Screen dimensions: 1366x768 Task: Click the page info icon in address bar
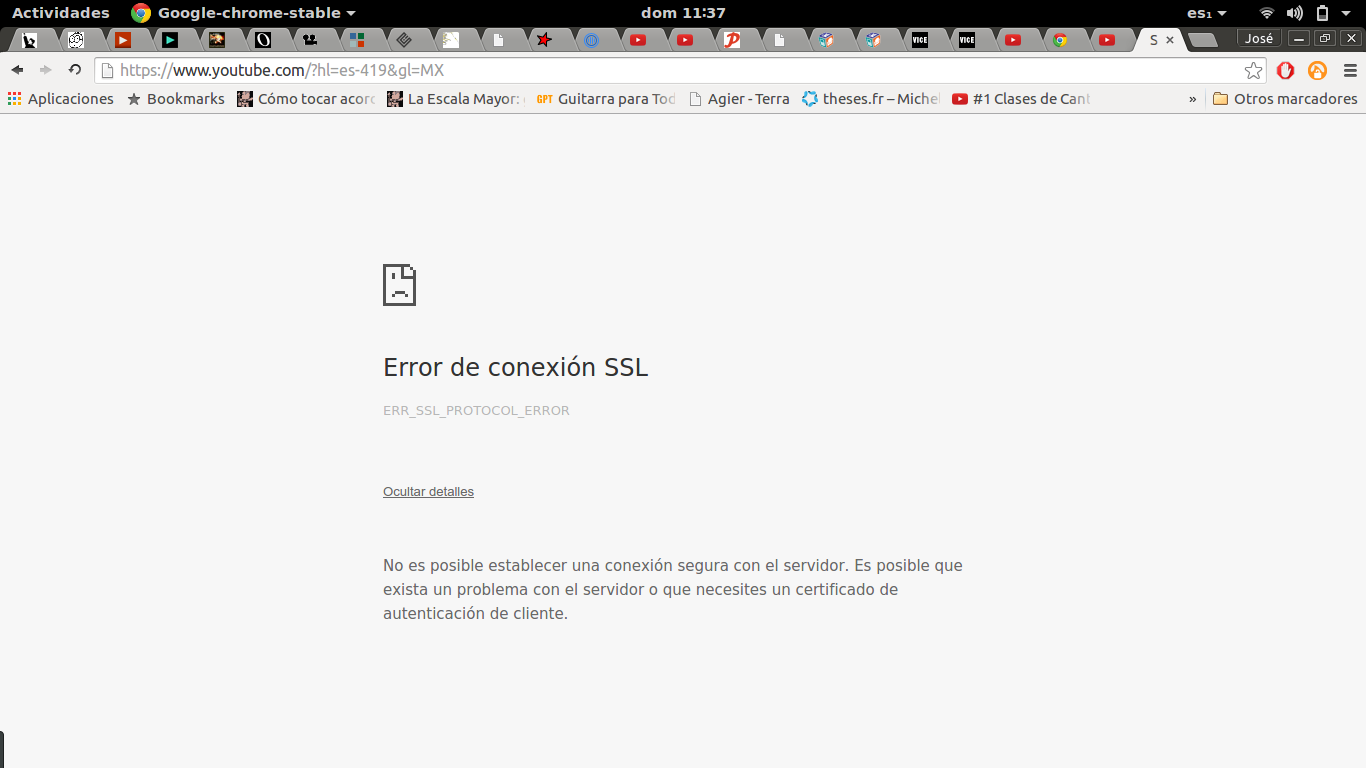(x=107, y=71)
